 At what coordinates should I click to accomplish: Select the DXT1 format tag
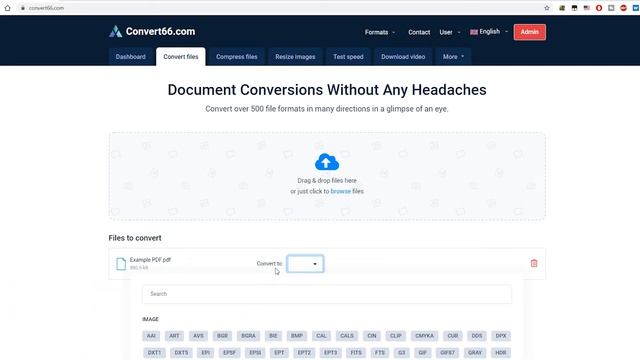tap(154, 352)
